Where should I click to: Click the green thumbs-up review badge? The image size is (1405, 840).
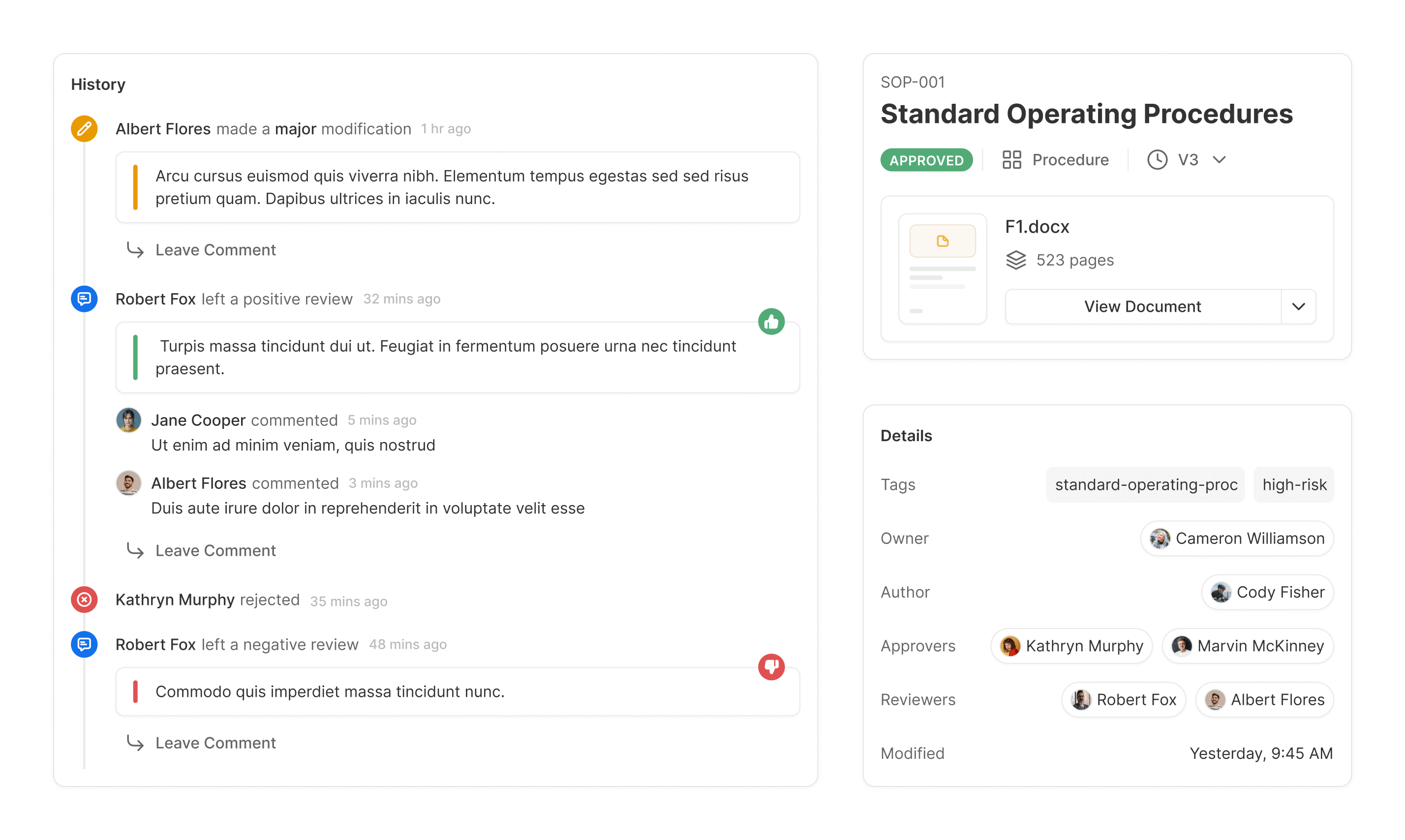(771, 322)
